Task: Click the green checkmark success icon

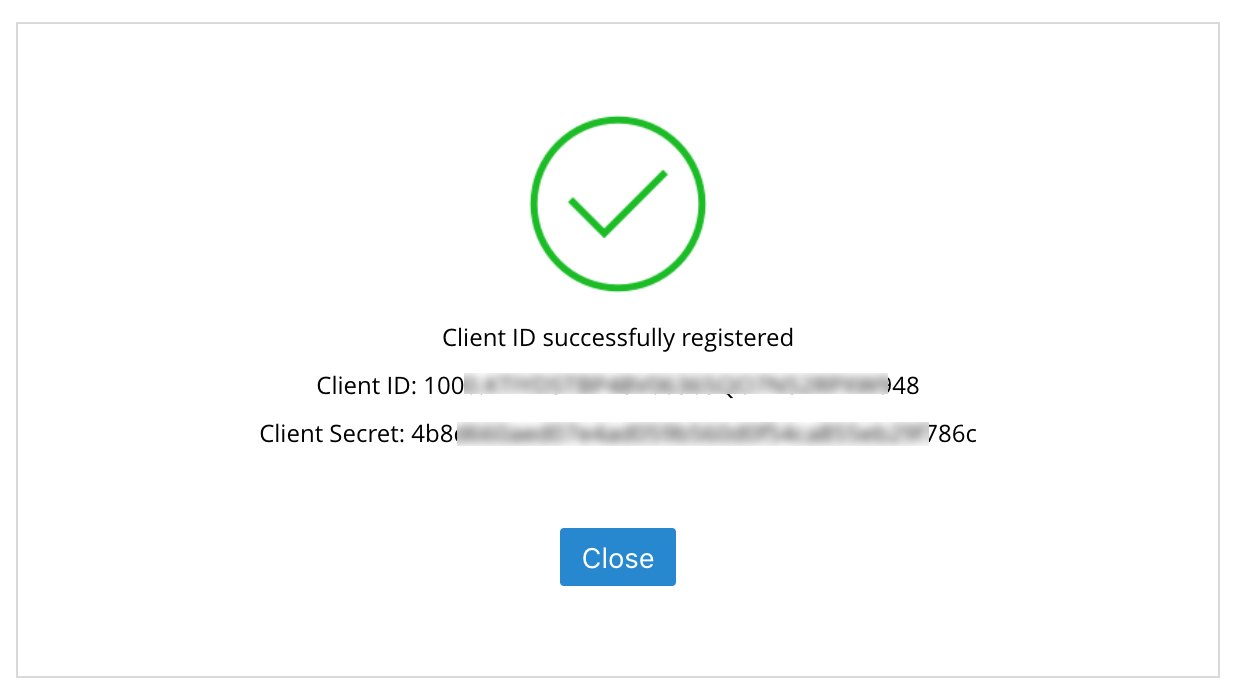Action: tap(617, 203)
